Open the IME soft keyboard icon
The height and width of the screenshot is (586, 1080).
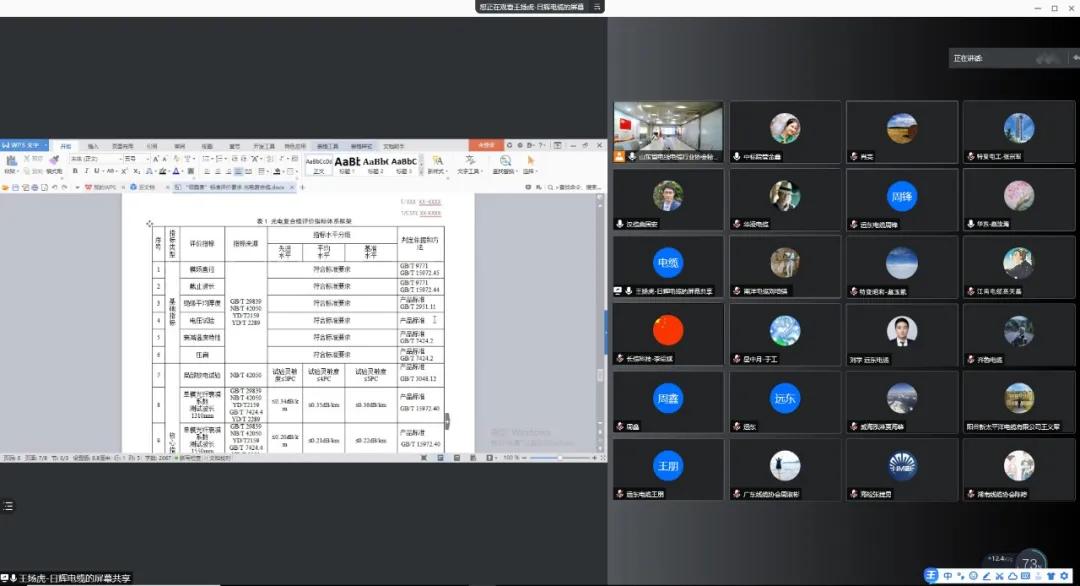[x=1026, y=576]
